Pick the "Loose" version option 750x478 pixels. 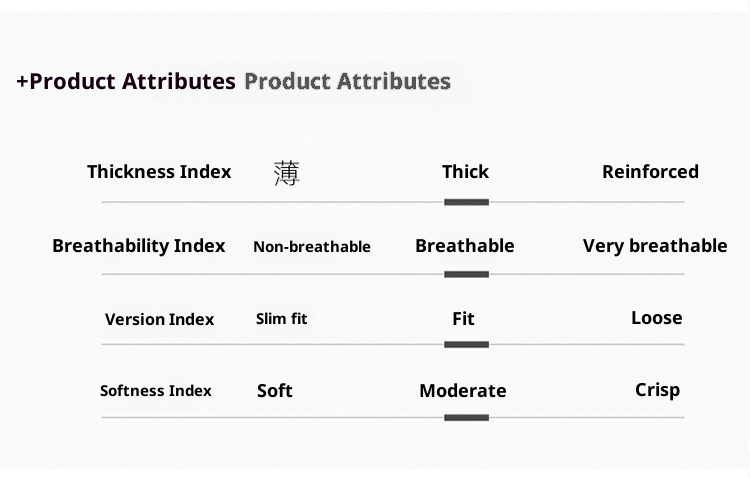656,318
